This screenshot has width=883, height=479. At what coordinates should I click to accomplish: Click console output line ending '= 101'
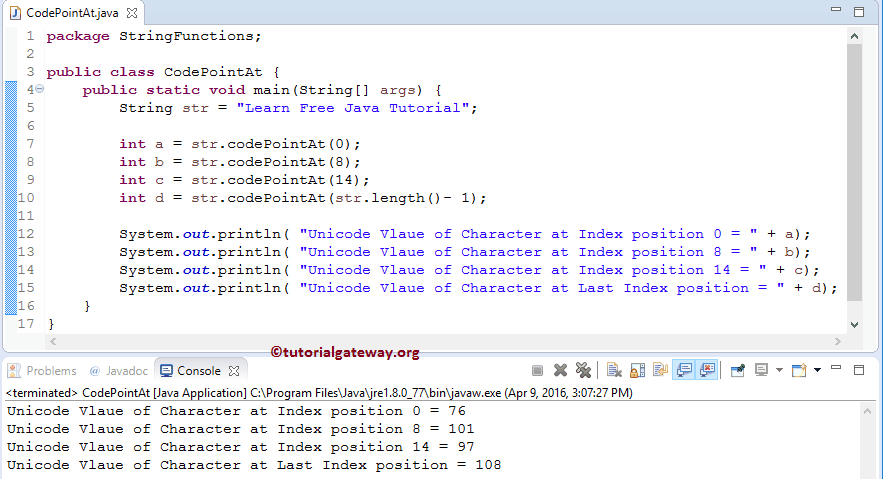pos(240,429)
